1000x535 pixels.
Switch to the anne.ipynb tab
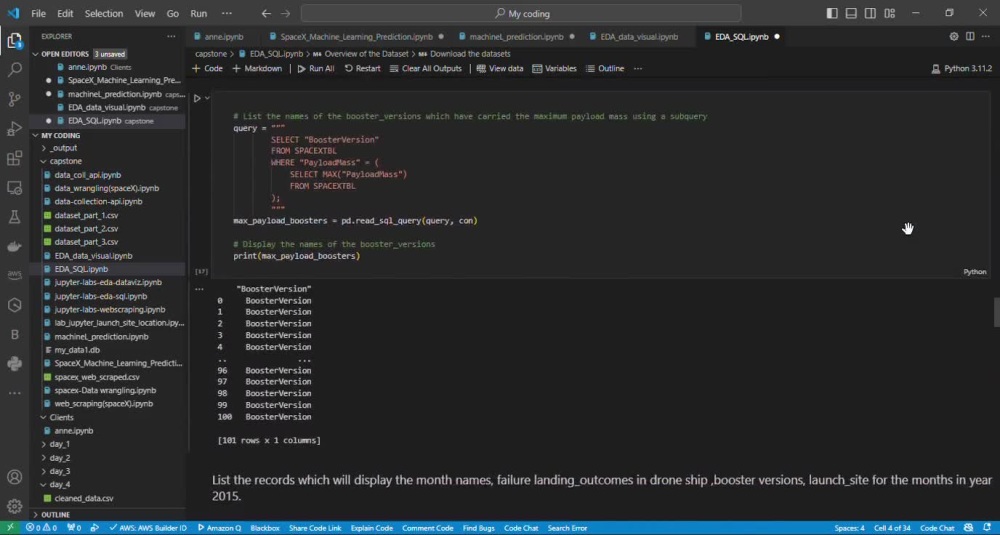[x=224, y=37]
